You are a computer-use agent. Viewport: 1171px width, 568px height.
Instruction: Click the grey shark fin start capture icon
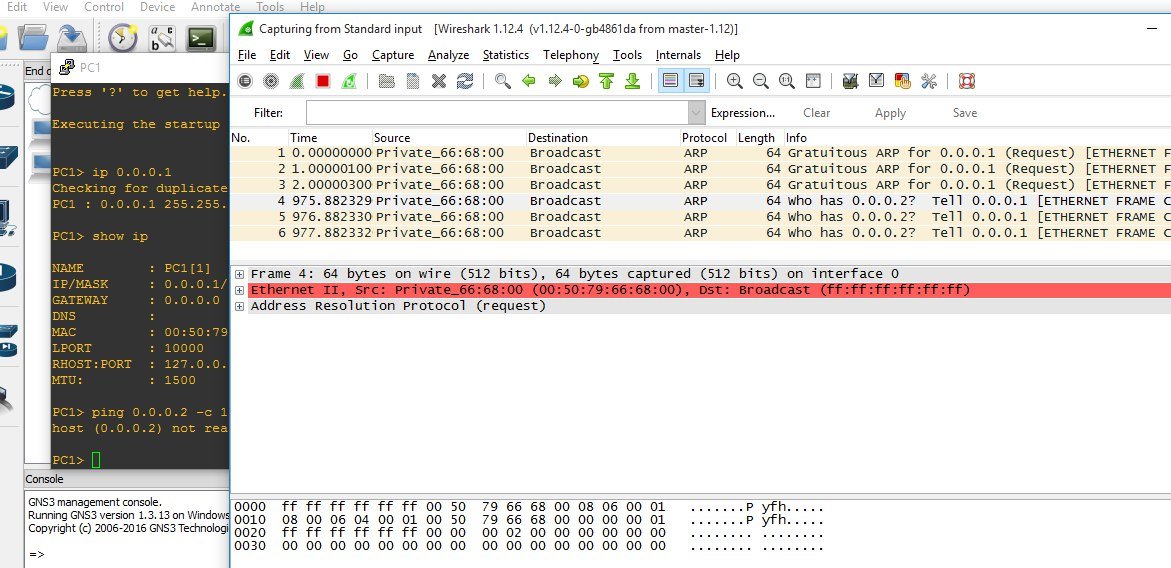297,81
